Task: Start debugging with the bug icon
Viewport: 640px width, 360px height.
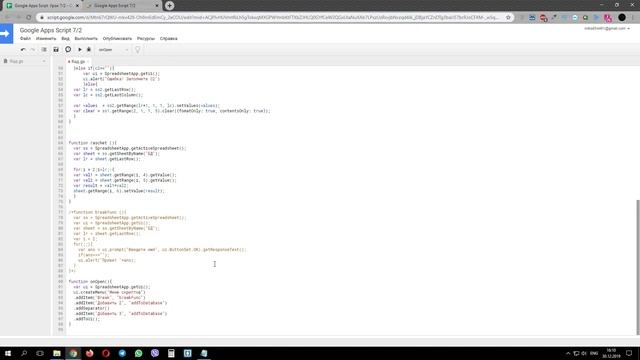Action: tap(89, 50)
